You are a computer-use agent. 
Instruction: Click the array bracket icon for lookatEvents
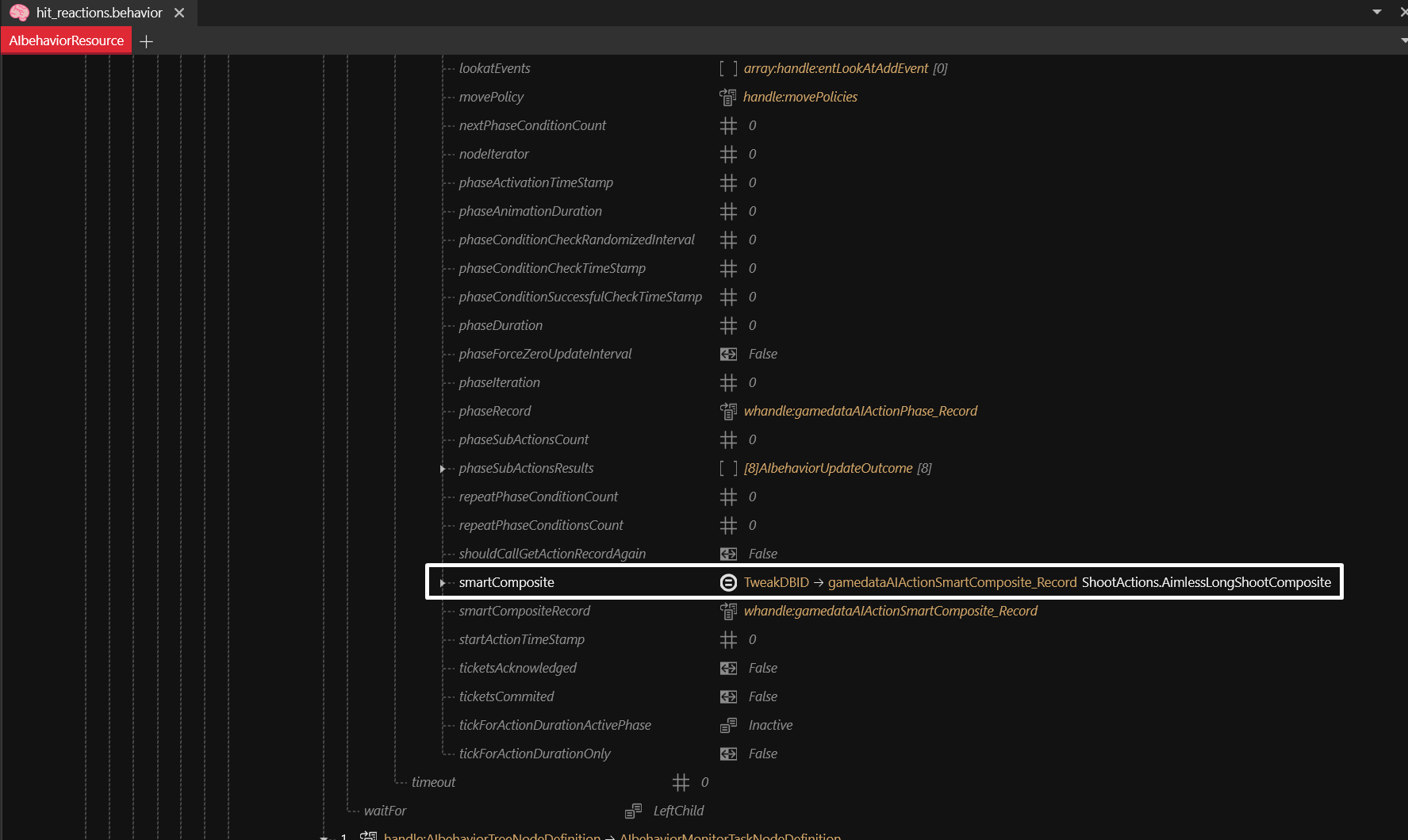(x=728, y=68)
